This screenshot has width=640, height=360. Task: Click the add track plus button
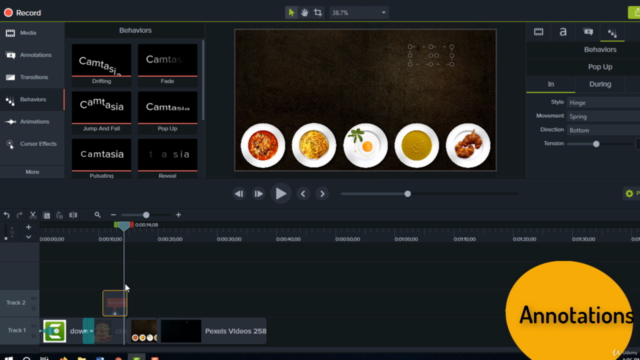click(x=28, y=227)
